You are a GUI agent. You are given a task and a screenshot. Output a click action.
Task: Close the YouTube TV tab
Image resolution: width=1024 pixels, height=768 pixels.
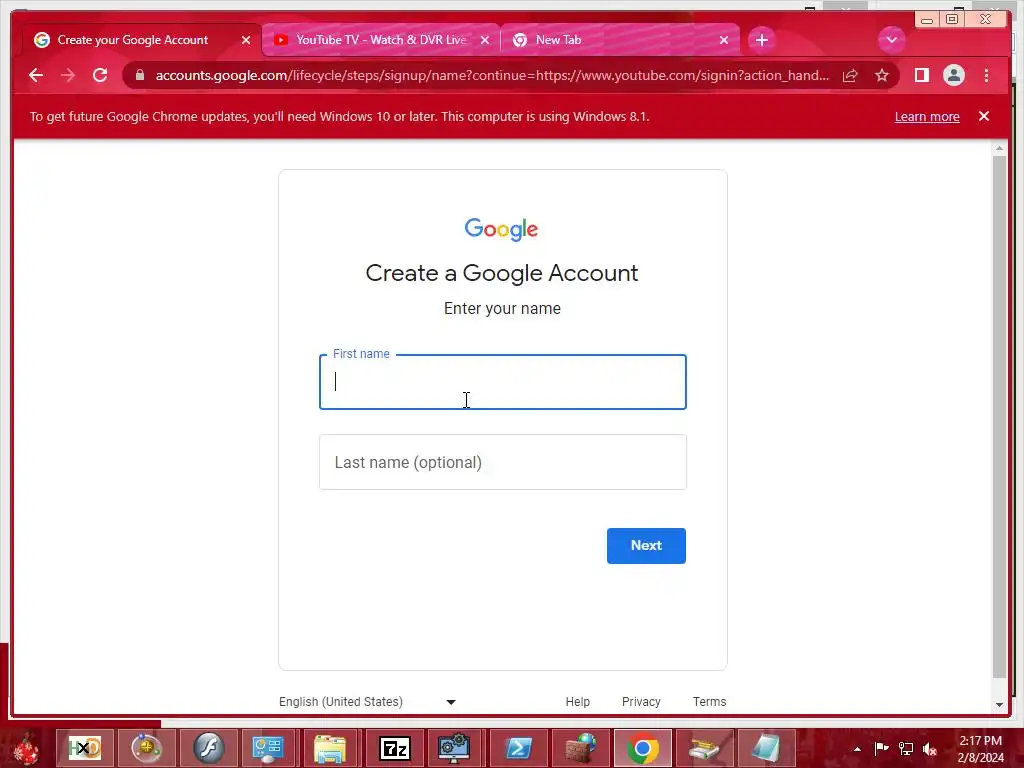click(x=485, y=40)
